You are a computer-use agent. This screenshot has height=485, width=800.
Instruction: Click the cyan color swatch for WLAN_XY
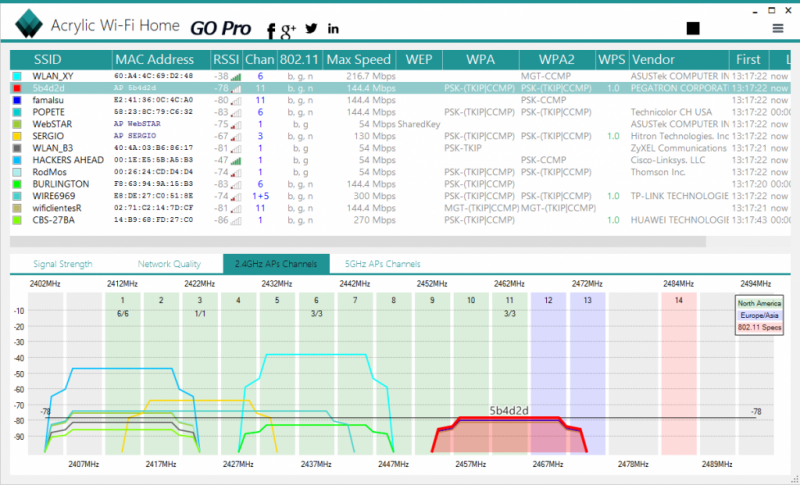[17, 76]
